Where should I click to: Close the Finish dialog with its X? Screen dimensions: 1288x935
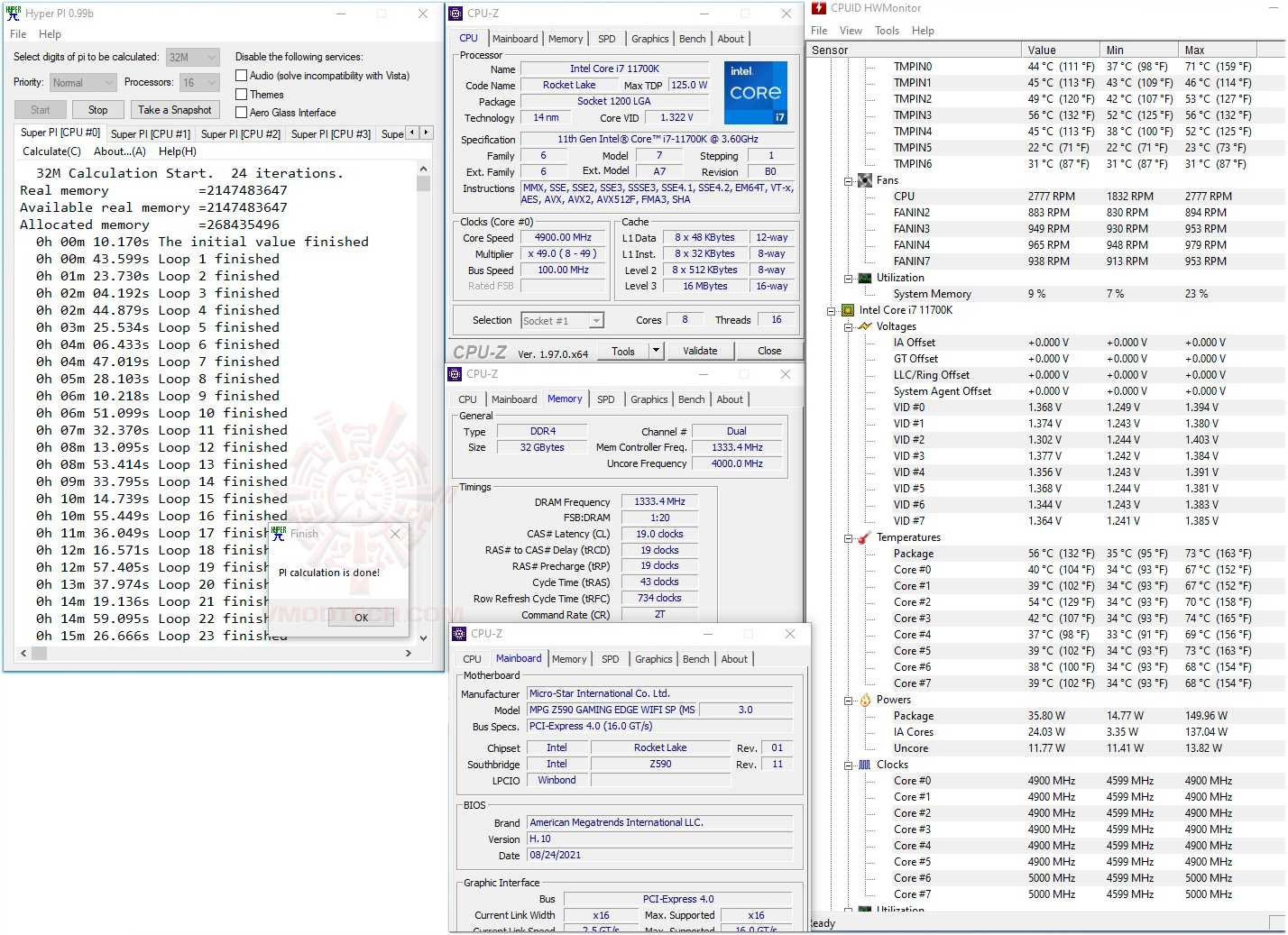[394, 534]
